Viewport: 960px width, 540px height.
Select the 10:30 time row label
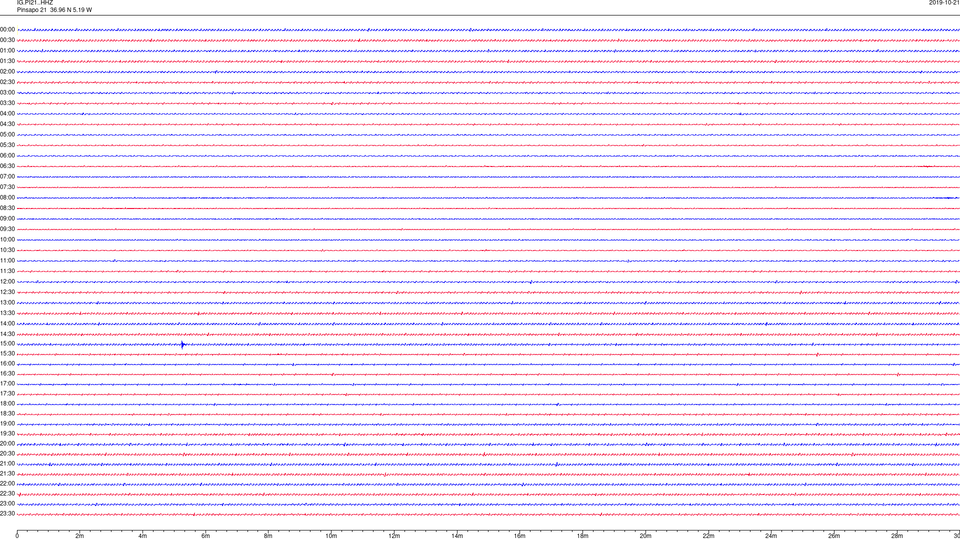(x=7, y=250)
